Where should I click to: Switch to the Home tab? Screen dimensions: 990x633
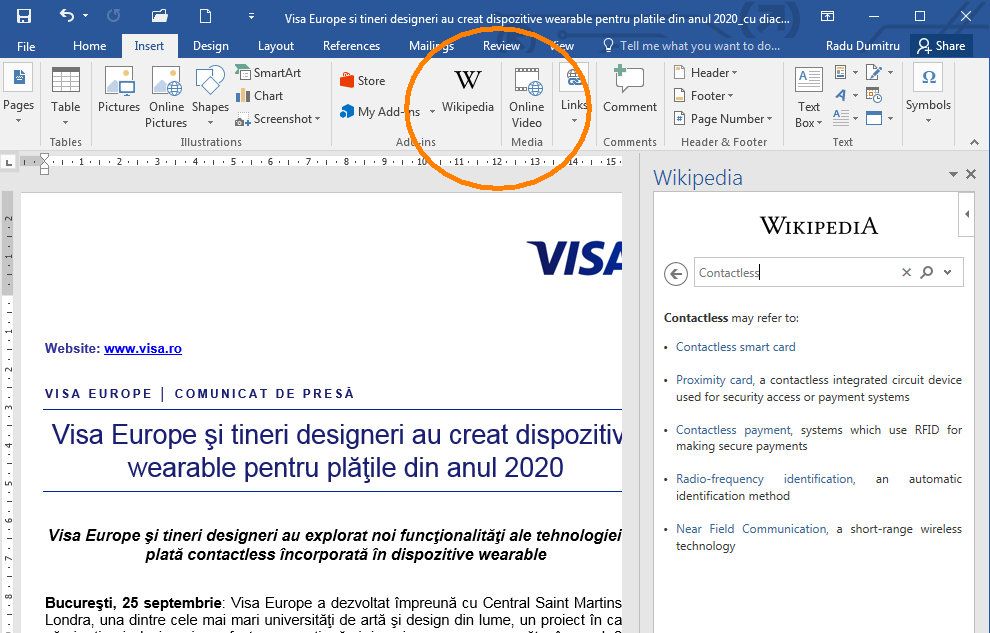pyautogui.click(x=90, y=46)
